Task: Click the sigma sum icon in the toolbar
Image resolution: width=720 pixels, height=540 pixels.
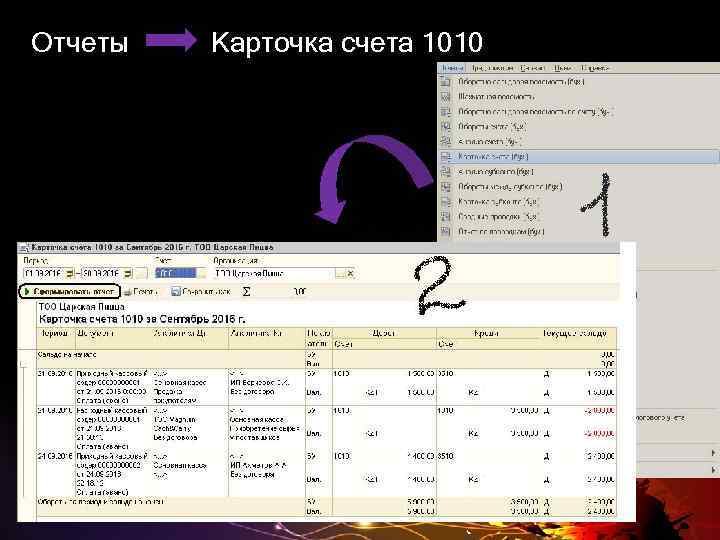Action: 247,292
